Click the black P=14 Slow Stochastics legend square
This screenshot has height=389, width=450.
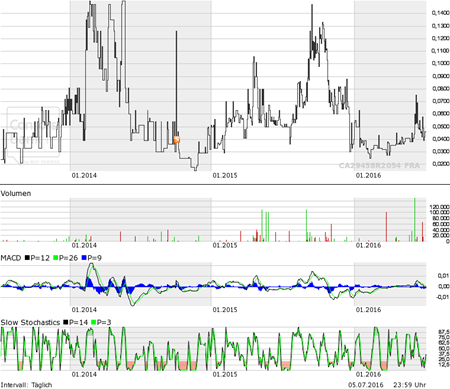66,322
